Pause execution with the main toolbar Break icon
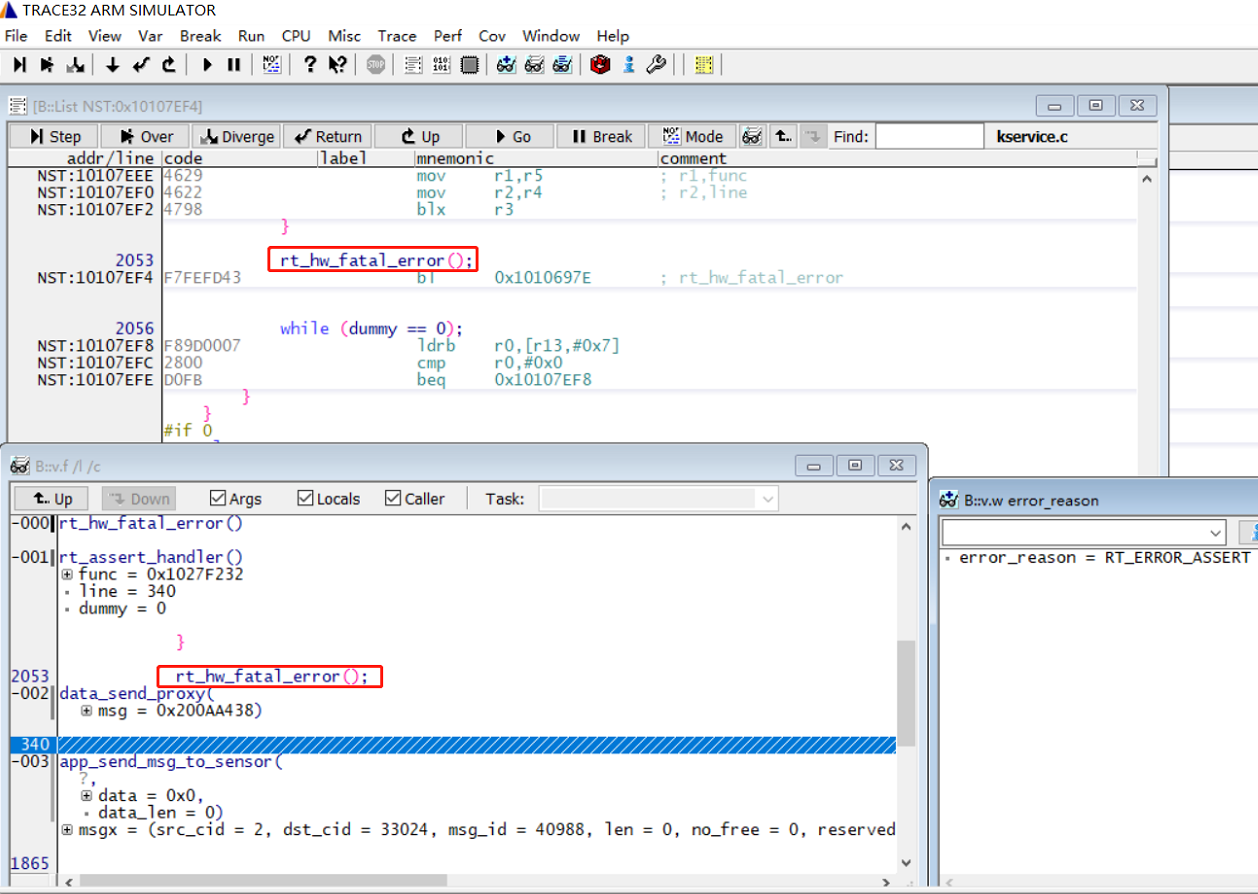 coord(234,65)
